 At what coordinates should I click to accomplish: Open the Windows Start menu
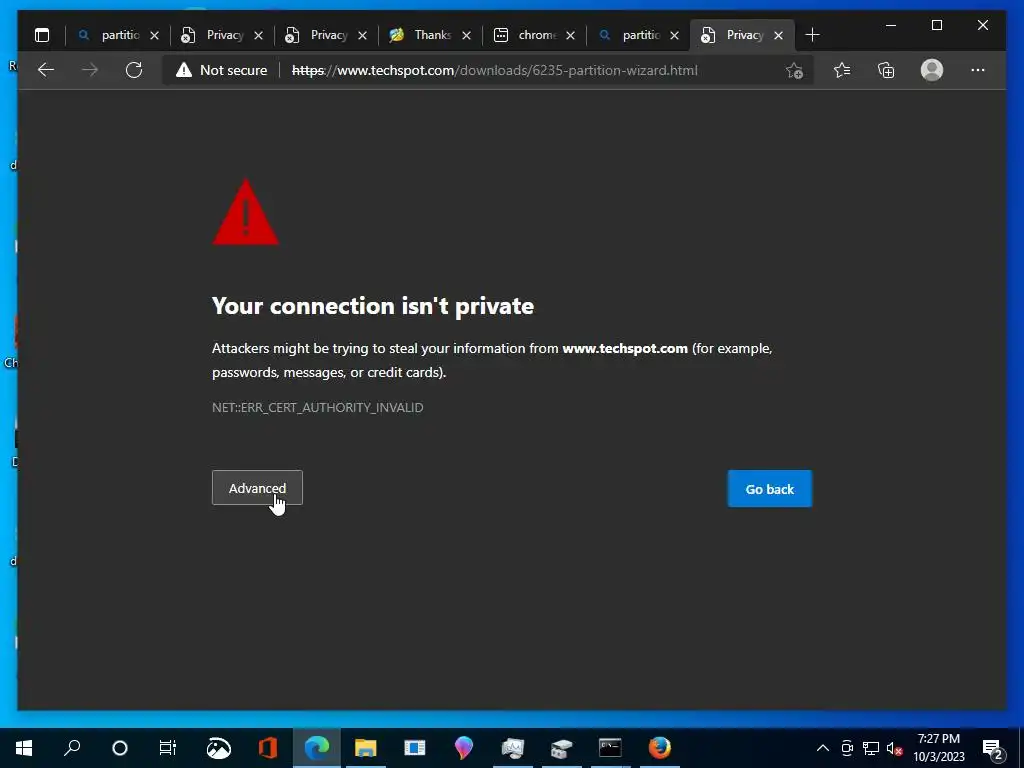click(x=24, y=748)
